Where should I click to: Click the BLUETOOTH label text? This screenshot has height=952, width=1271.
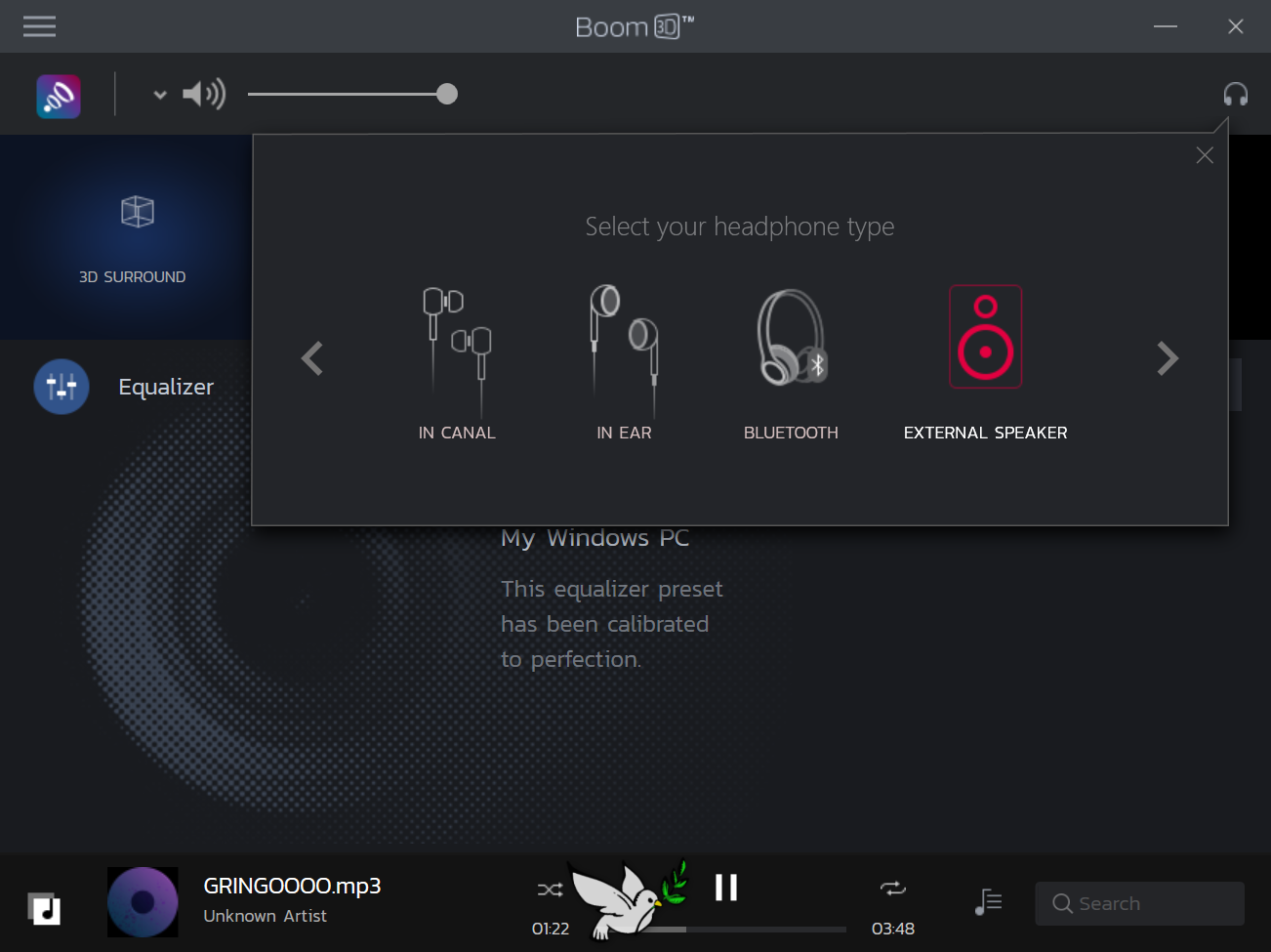(792, 433)
